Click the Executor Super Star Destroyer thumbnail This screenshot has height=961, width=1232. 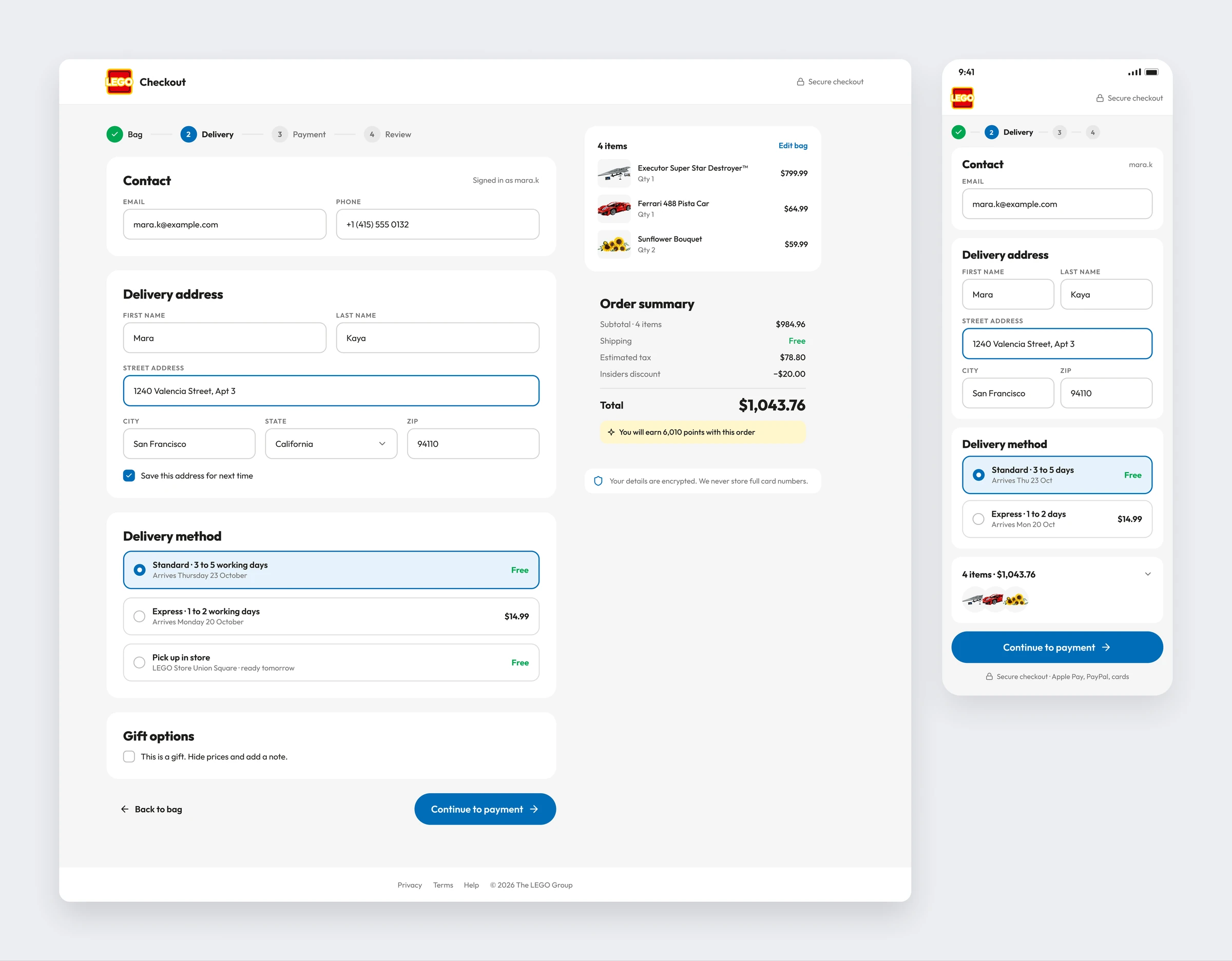[614, 173]
